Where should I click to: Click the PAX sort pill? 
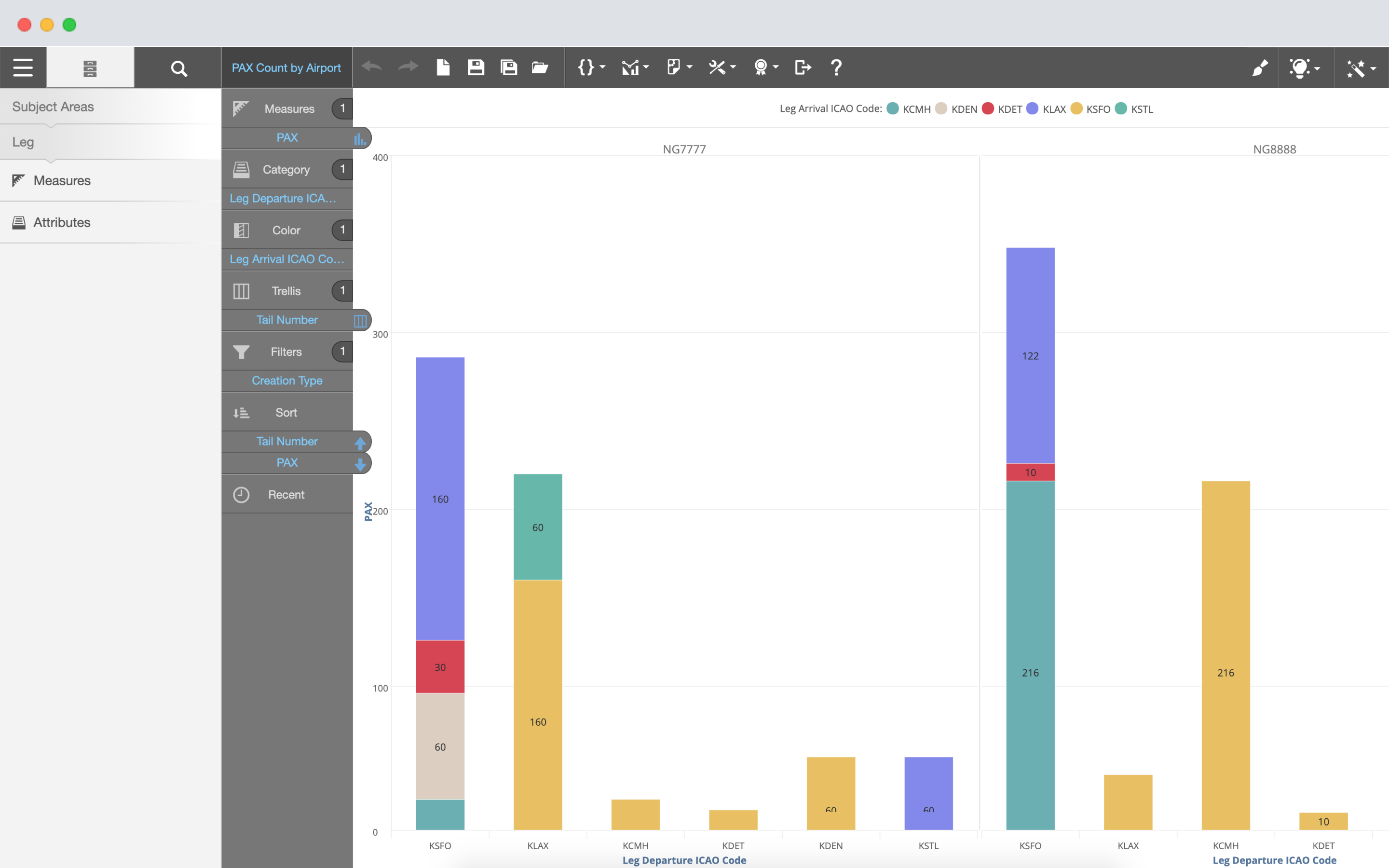click(287, 463)
